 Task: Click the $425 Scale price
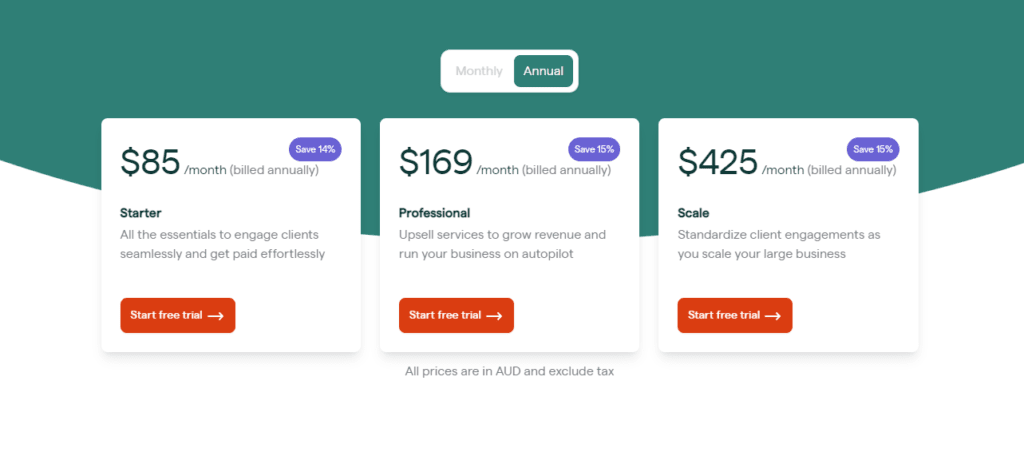point(718,162)
